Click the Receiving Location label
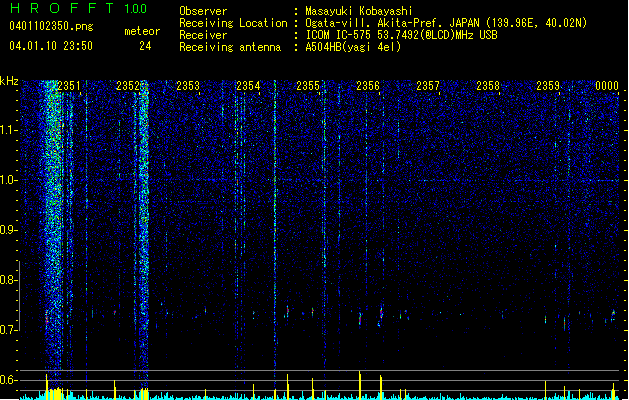This screenshot has height=400, width=629. 233,23
